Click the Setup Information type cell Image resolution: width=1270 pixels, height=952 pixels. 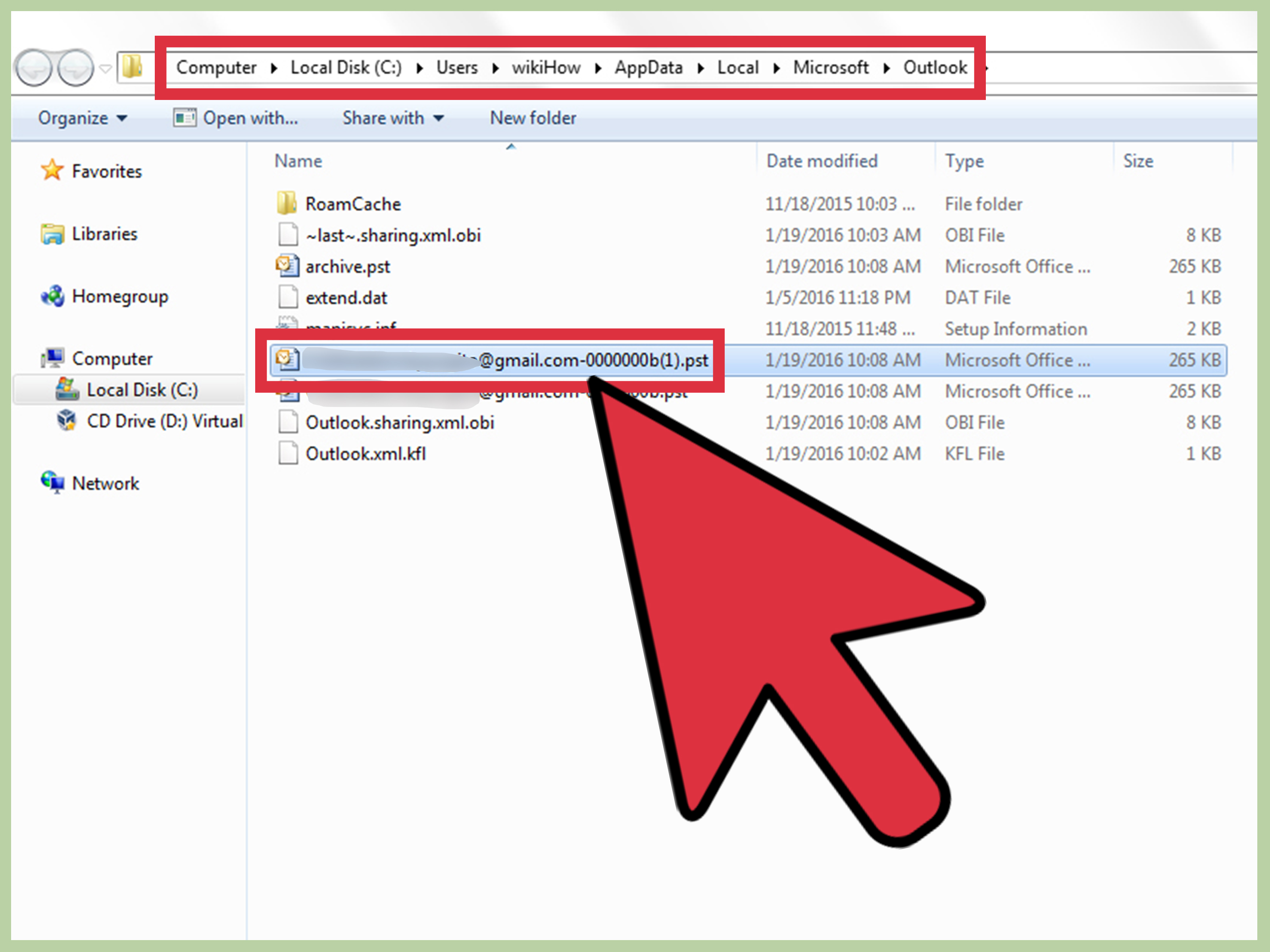(x=1016, y=329)
